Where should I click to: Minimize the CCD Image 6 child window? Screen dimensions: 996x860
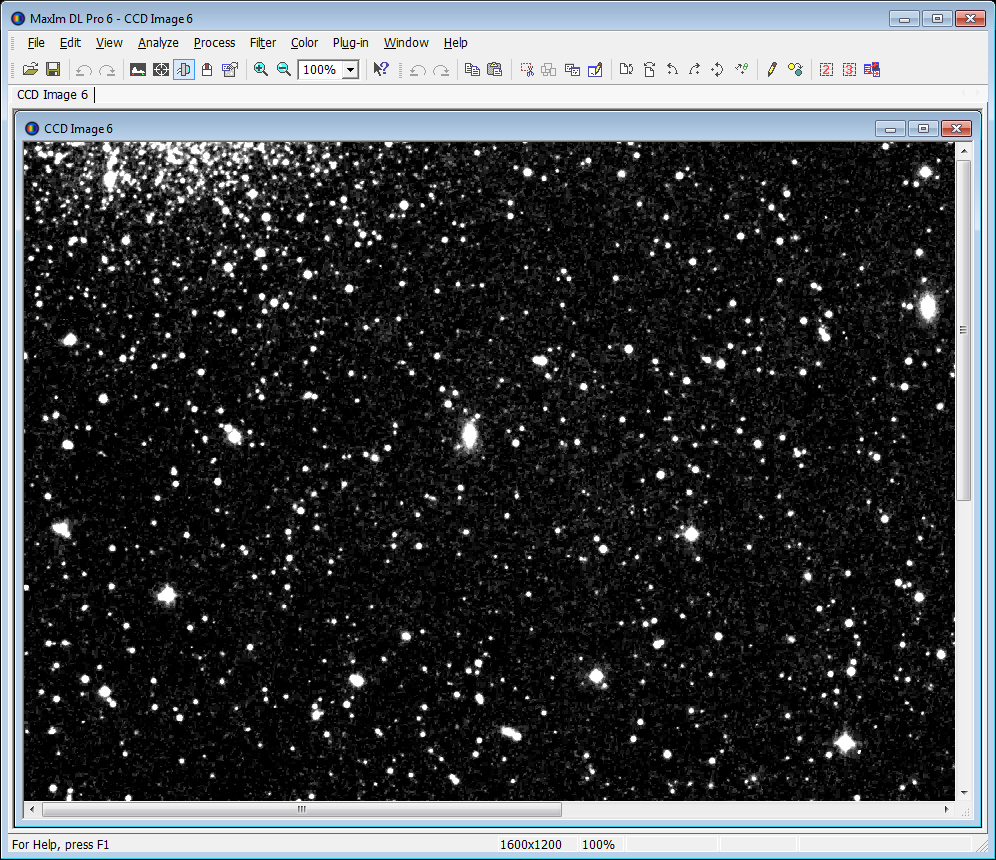(x=891, y=129)
